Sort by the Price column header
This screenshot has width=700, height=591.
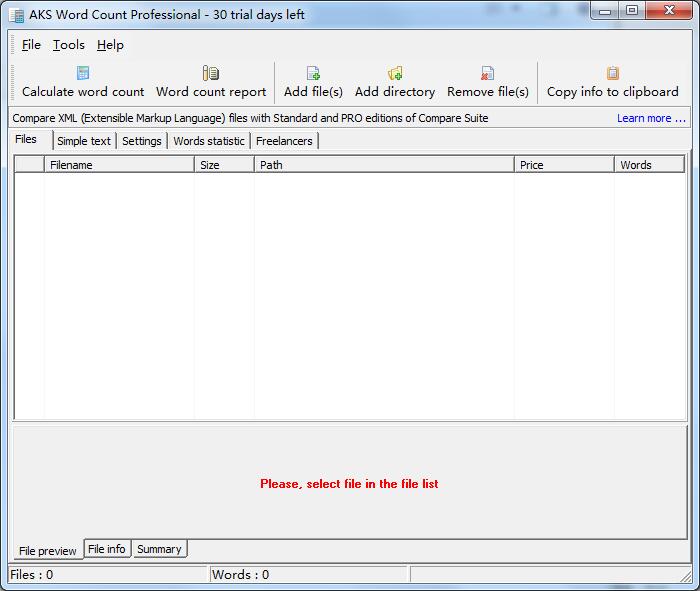(x=563, y=165)
